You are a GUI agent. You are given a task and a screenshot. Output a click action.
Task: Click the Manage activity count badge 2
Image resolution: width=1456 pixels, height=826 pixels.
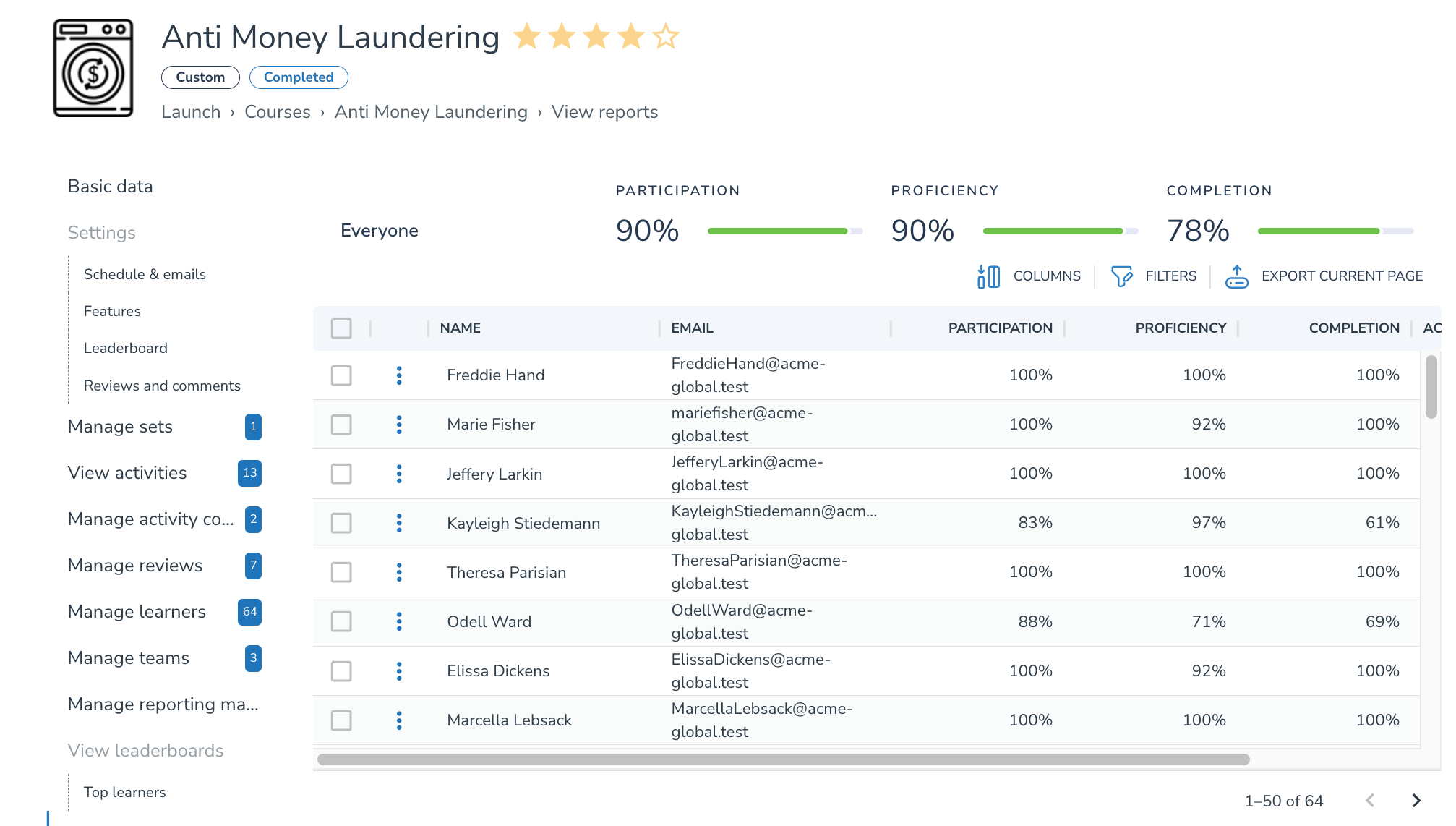click(x=253, y=519)
